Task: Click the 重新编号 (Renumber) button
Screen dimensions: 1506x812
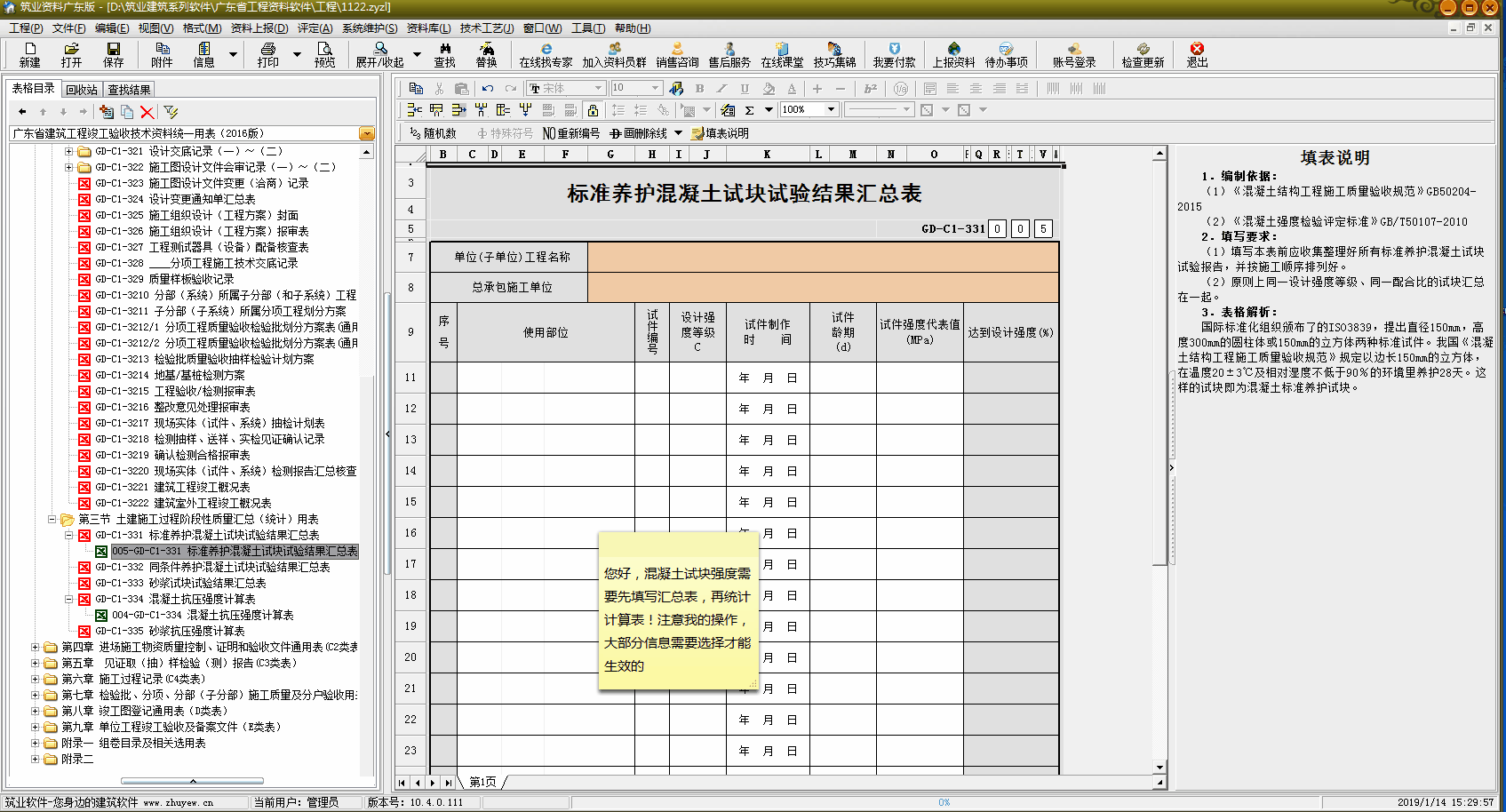Action: point(571,133)
